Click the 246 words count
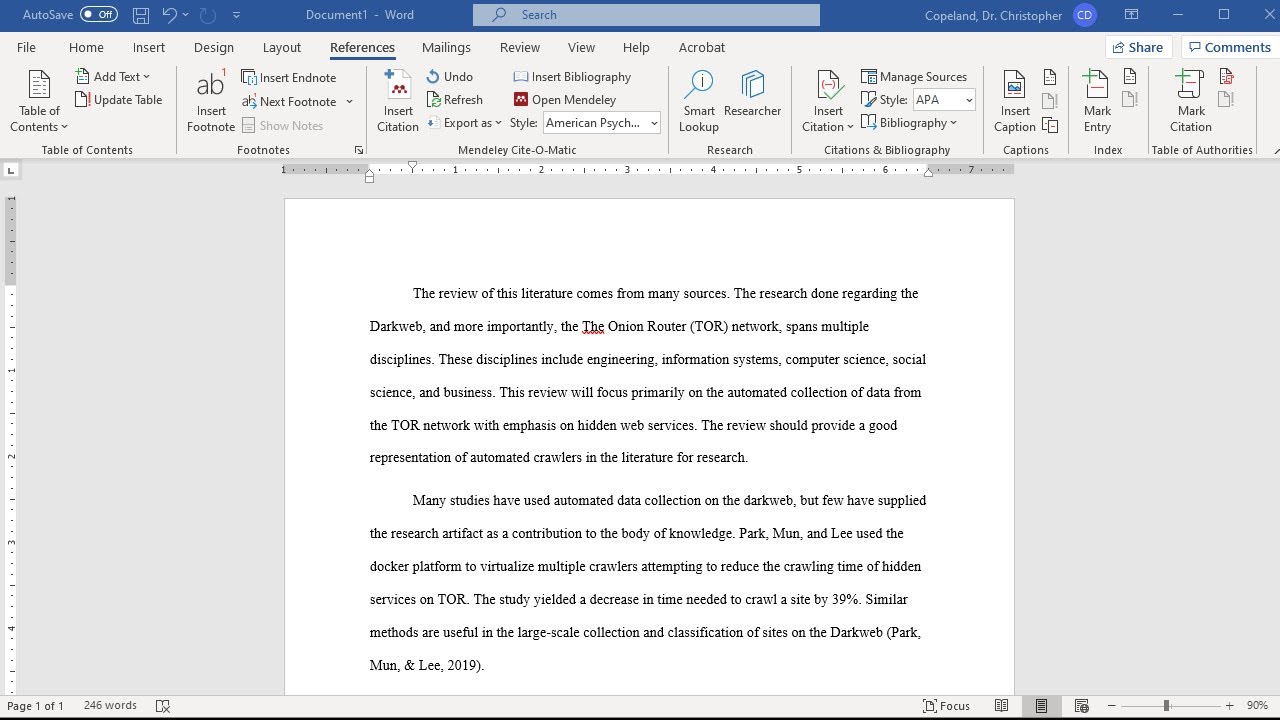 tap(110, 706)
